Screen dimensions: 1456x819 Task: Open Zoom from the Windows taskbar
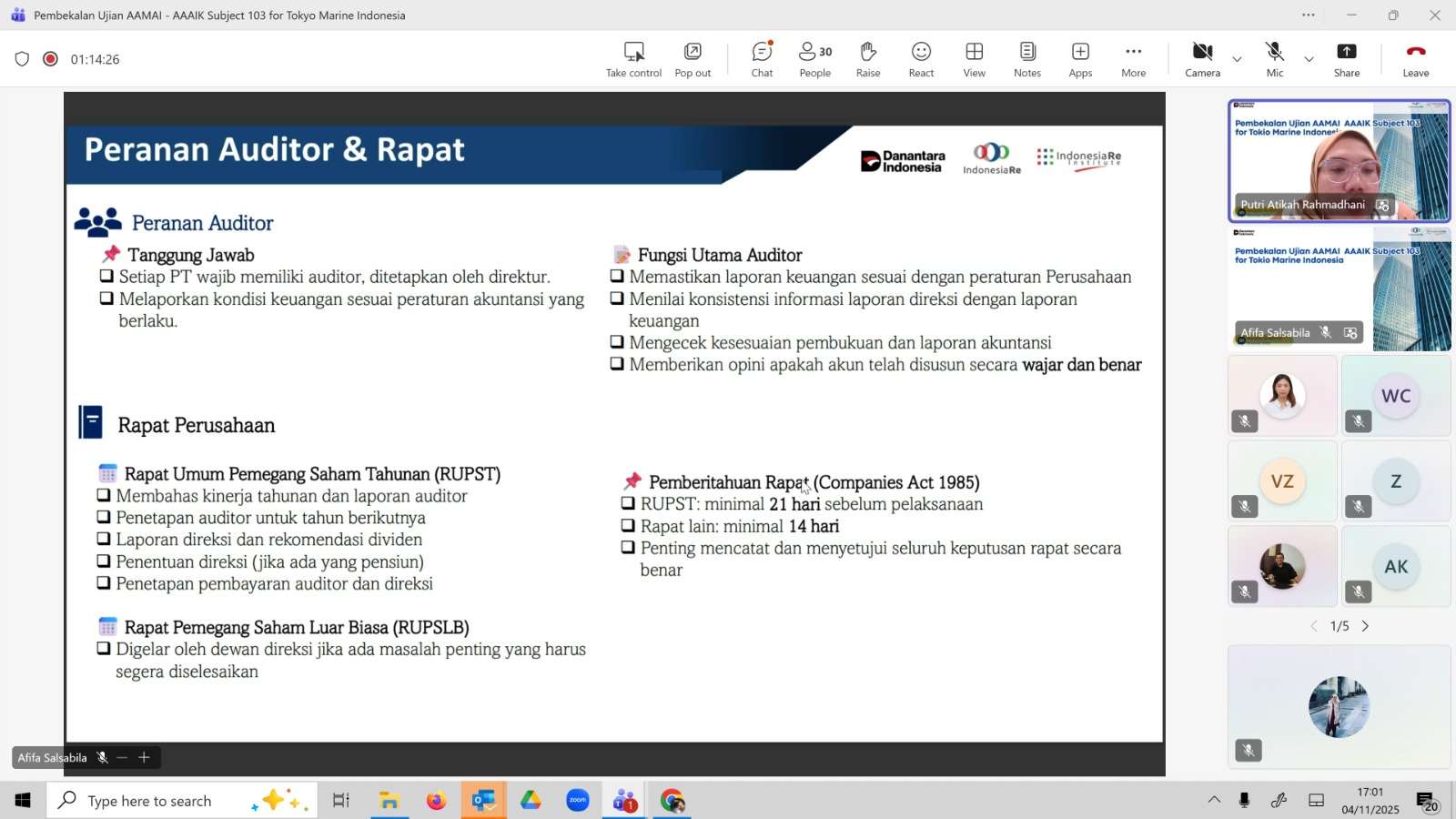click(578, 801)
